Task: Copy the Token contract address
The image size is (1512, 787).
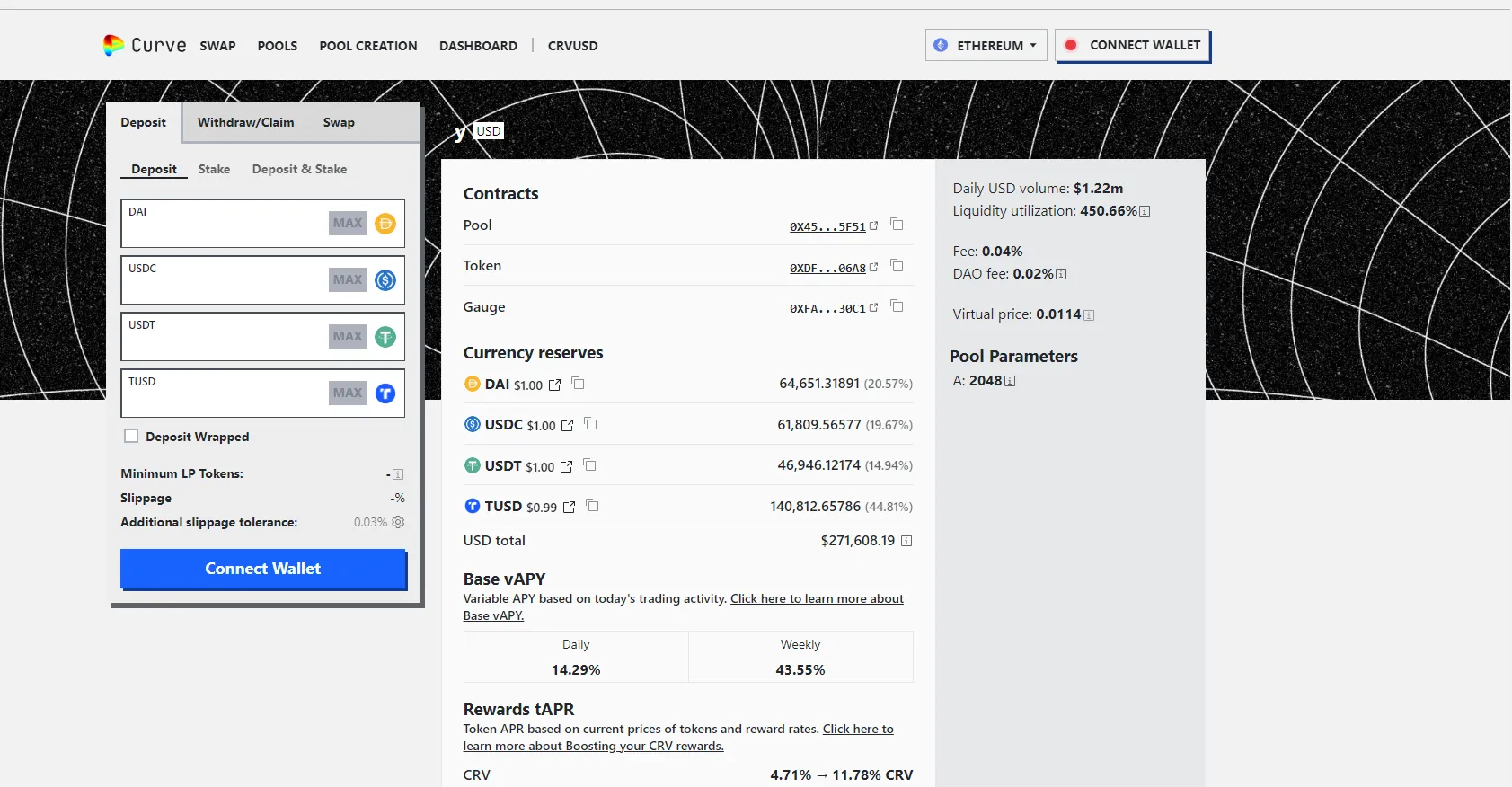Action: point(897,266)
